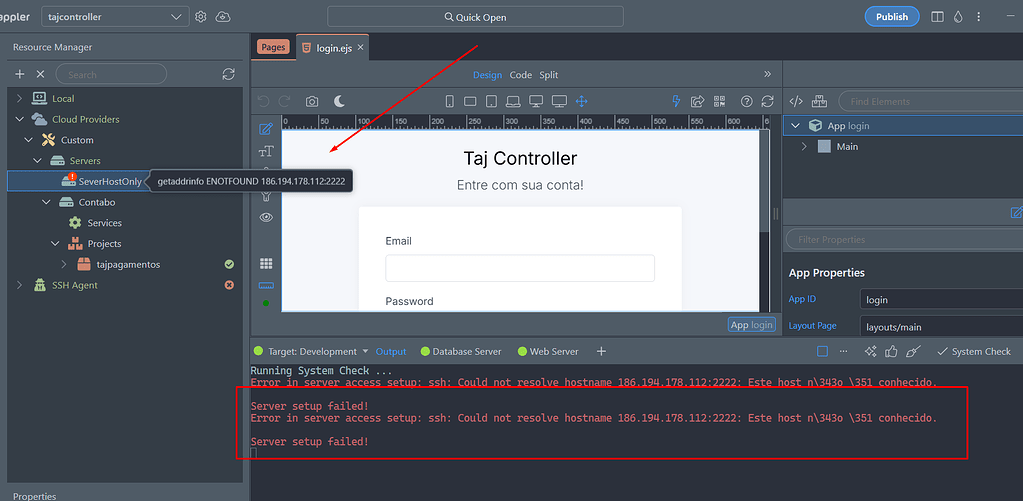Viewport: 1023px width, 501px height.
Task: Open project settings gear icon
Action: click(x=201, y=17)
